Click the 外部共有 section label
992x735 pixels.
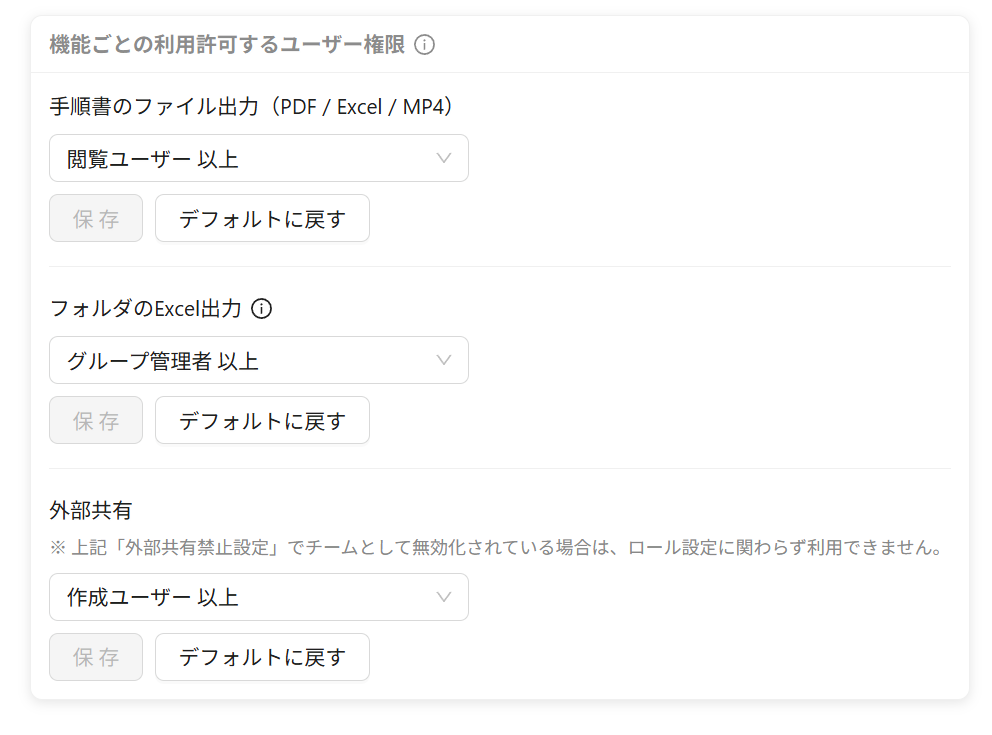tap(90, 510)
